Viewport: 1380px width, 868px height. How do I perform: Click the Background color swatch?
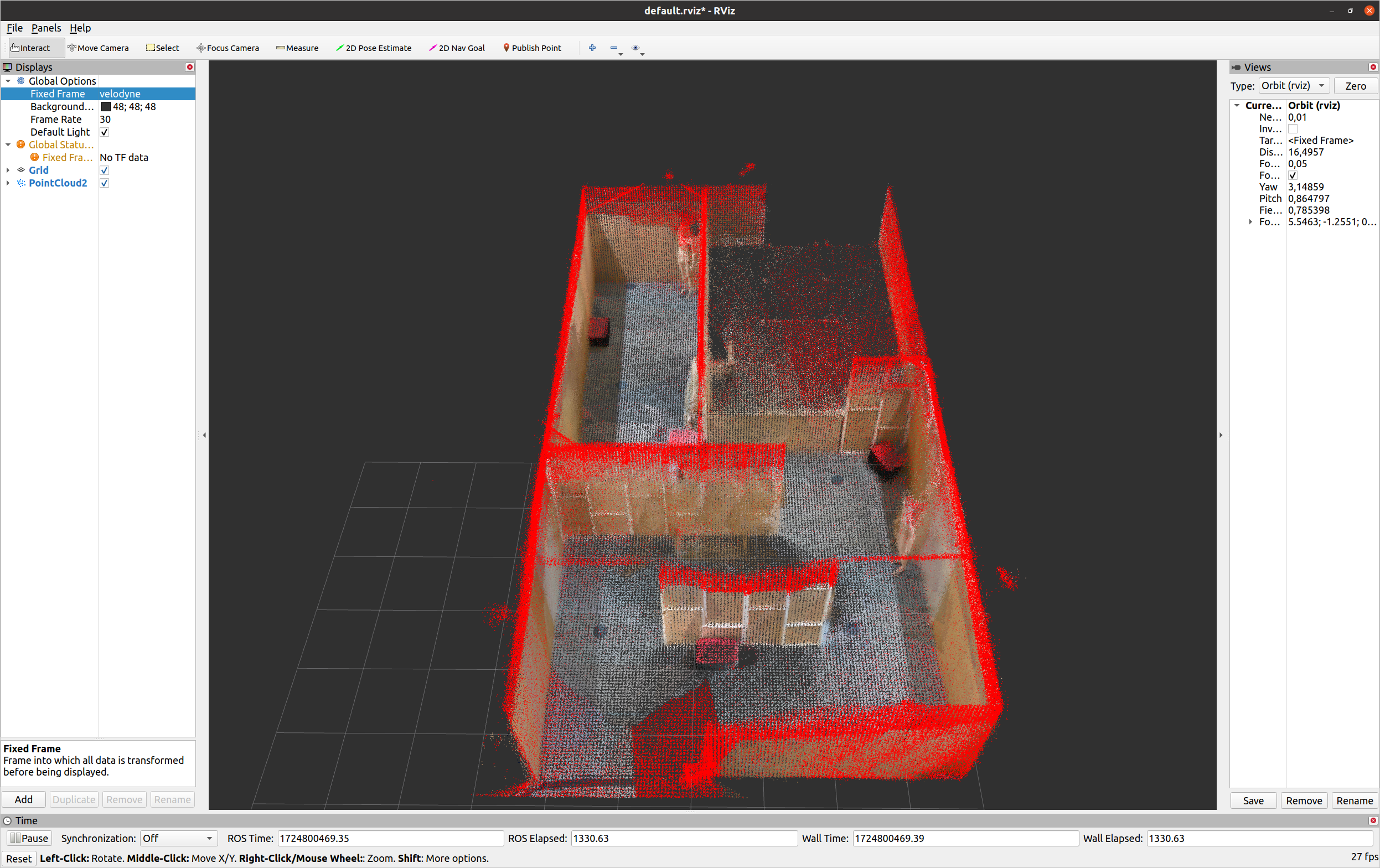[105, 107]
